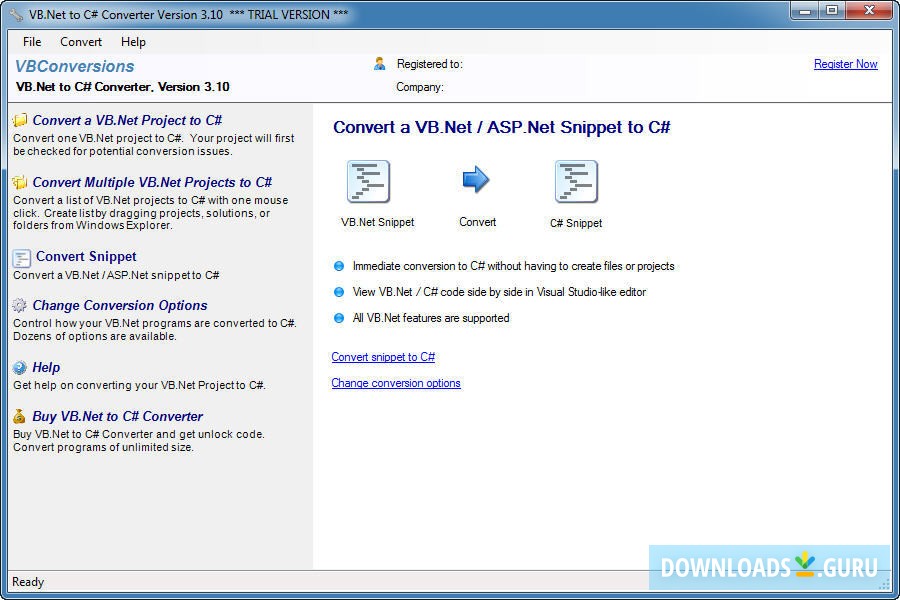Click the multiple projects folders icon
The image size is (900, 600).
20,182
